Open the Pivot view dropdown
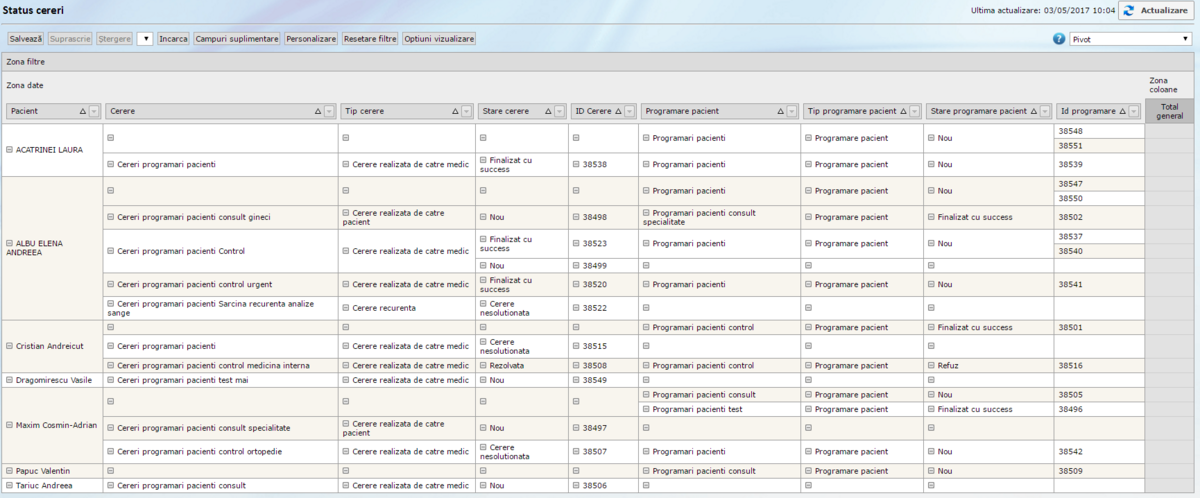This screenshot has height=498, width=1200. click(x=1129, y=39)
